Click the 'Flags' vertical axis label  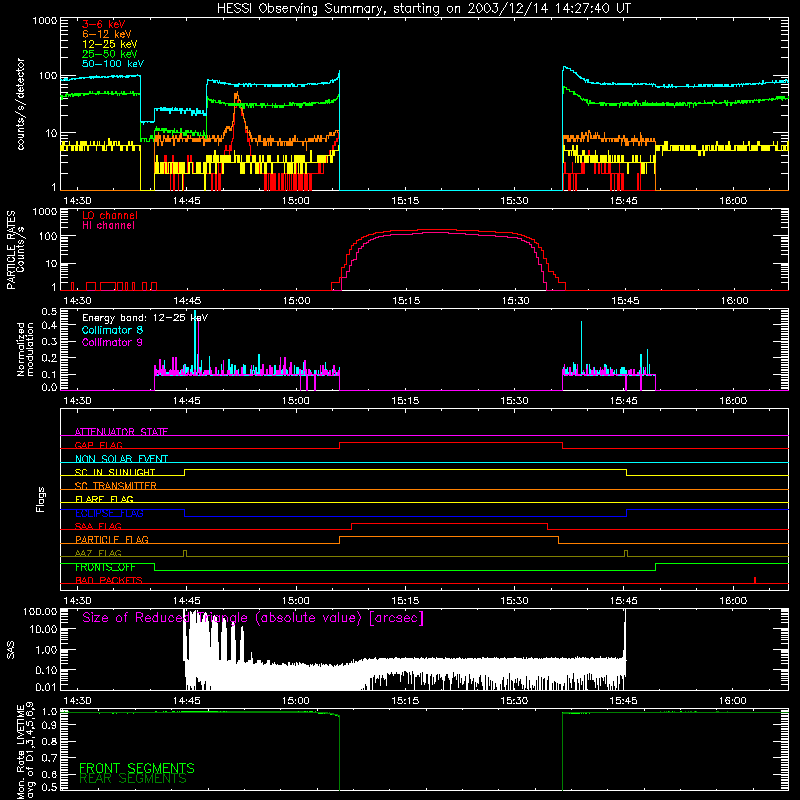point(40,499)
